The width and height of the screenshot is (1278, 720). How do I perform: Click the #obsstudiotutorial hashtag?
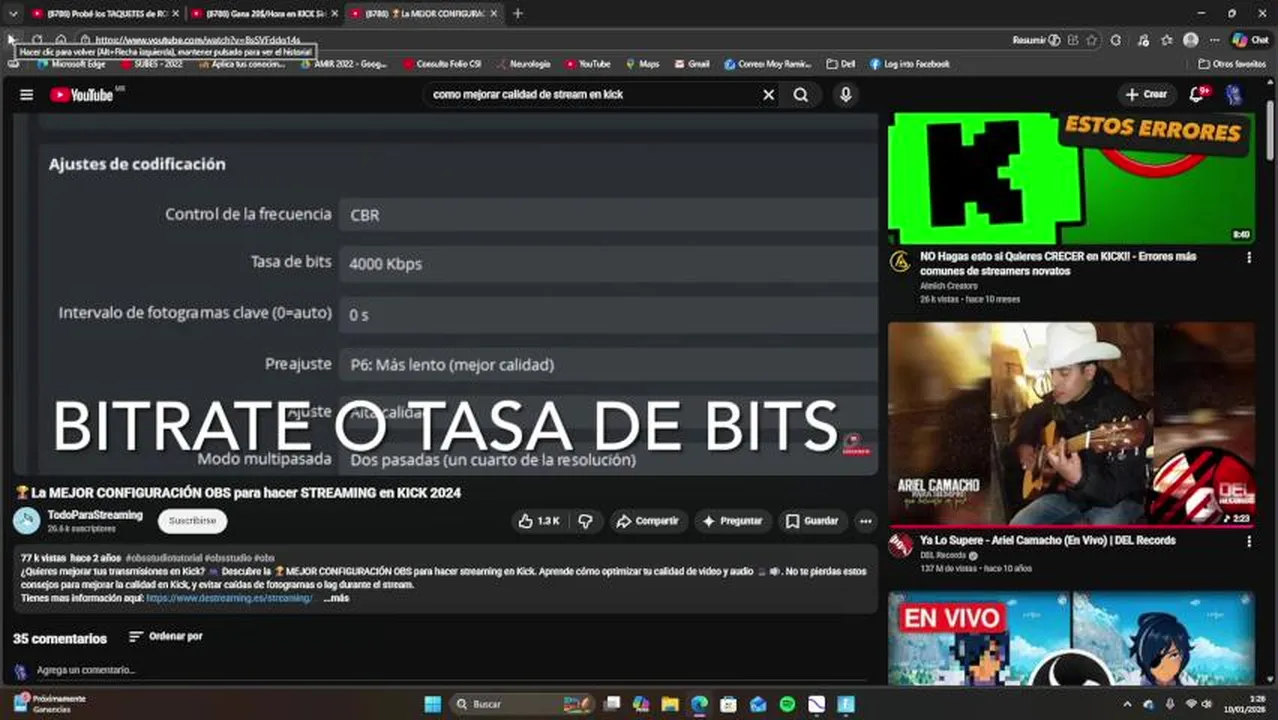pyautogui.click(x=163, y=557)
